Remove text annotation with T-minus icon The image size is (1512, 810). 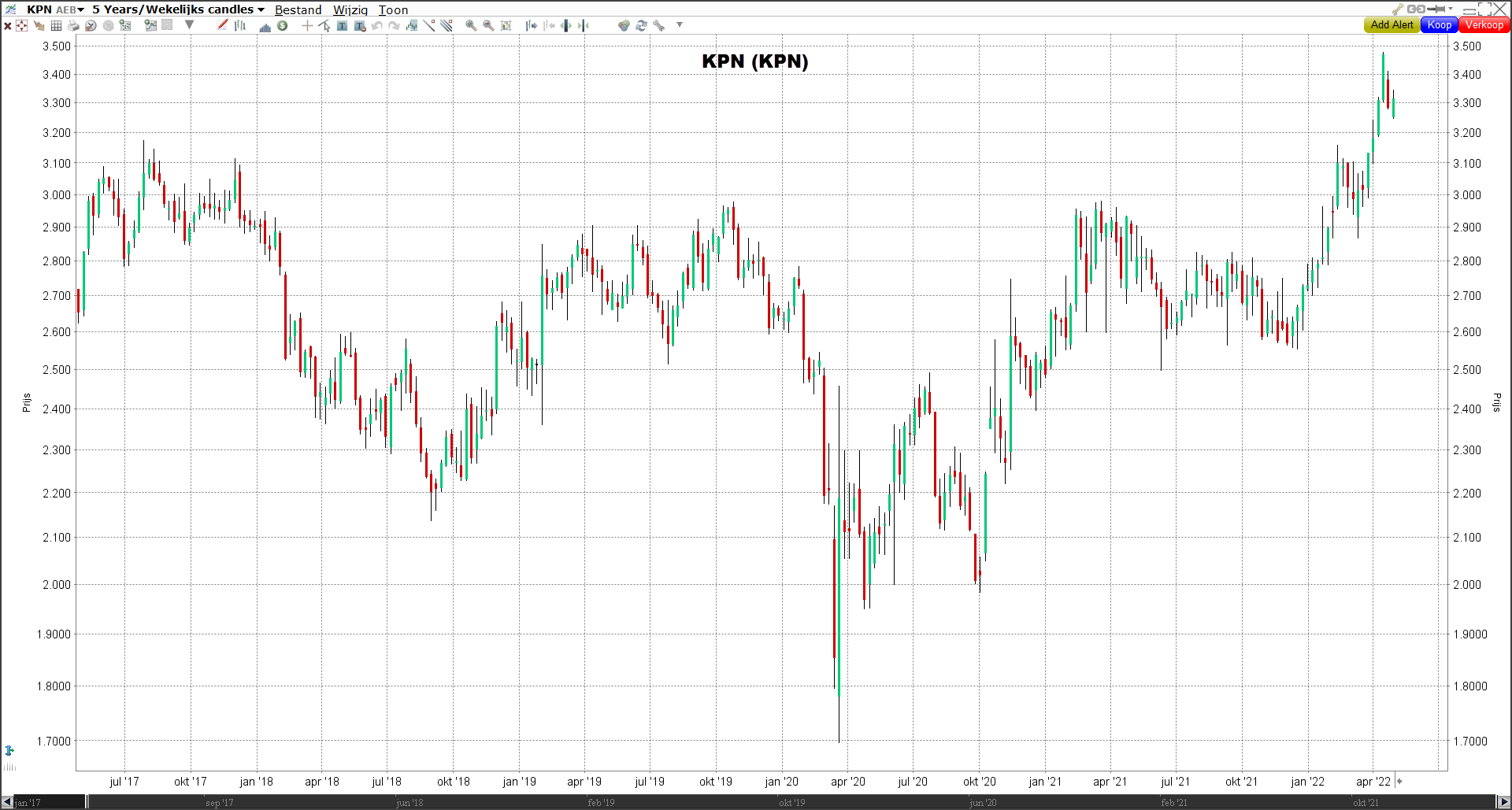[360, 26]
